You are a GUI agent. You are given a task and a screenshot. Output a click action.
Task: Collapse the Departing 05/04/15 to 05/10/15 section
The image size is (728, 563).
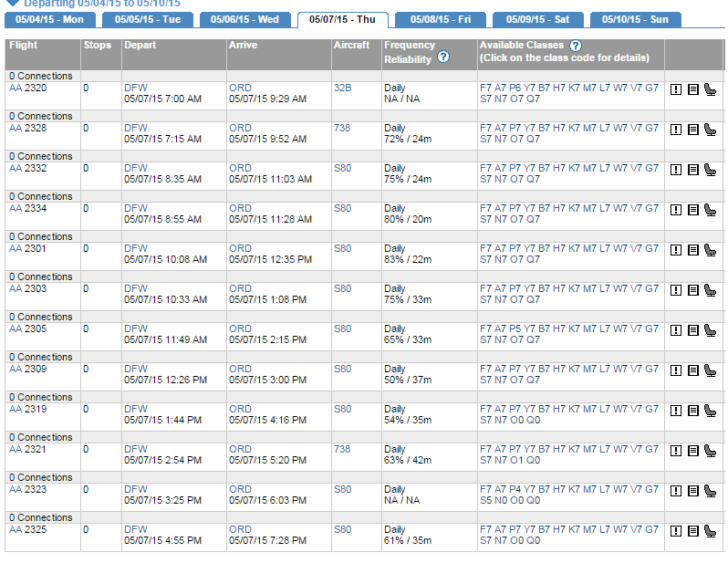(13, 3)
